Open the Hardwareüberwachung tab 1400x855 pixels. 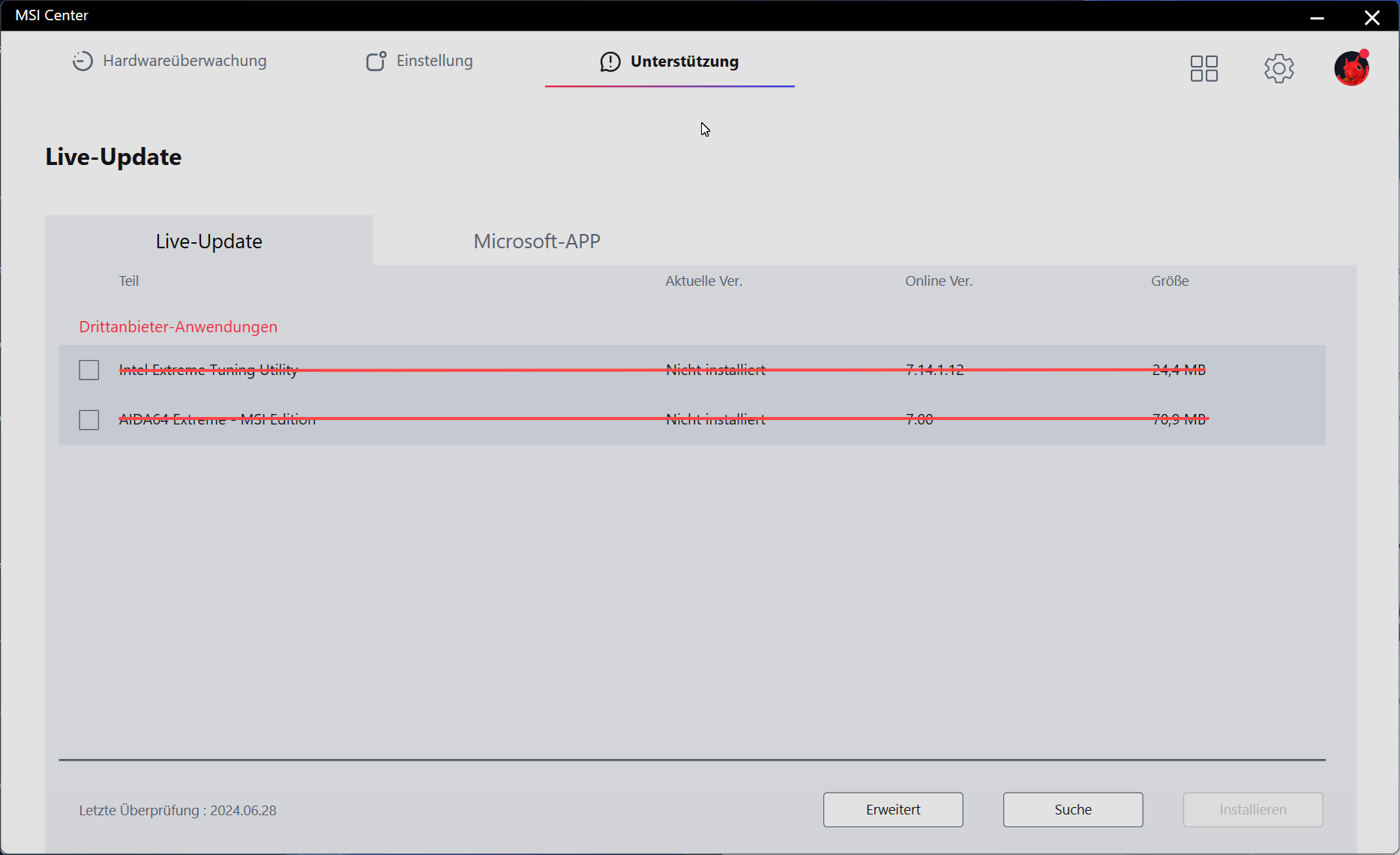coord(169,61)
